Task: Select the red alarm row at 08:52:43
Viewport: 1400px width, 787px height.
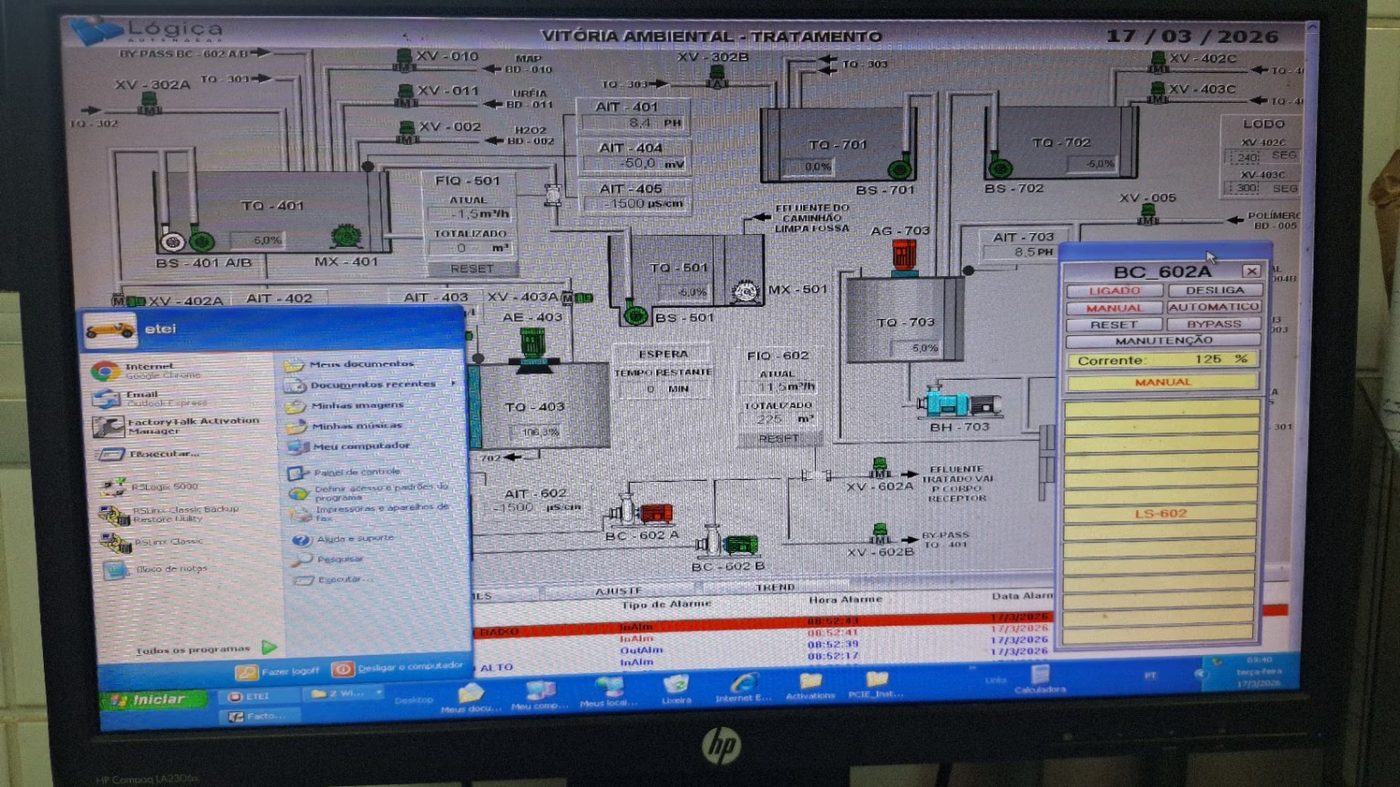Action: 880,622
